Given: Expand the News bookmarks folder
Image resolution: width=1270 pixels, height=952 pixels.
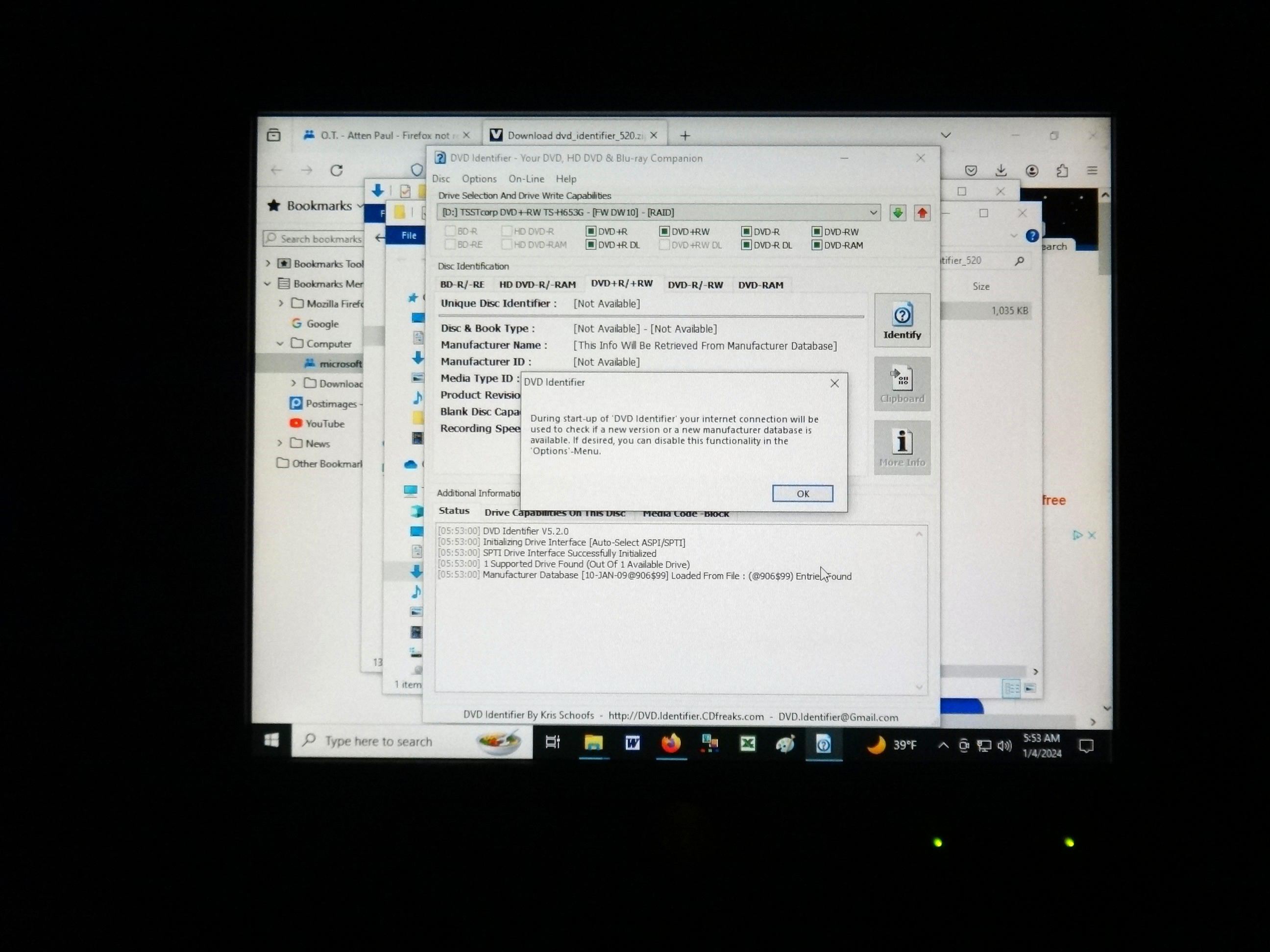Looking at the screenshot, I should [x=280, y=443].
